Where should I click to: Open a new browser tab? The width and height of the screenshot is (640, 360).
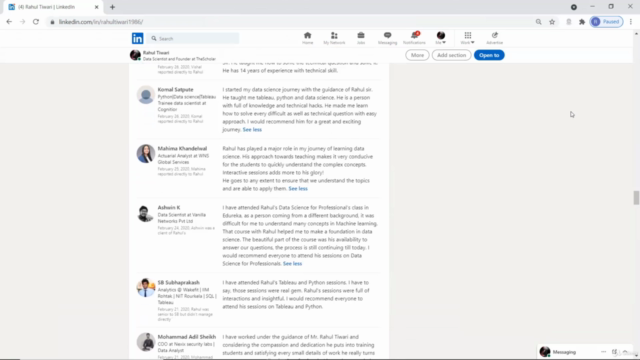[112, 7]
